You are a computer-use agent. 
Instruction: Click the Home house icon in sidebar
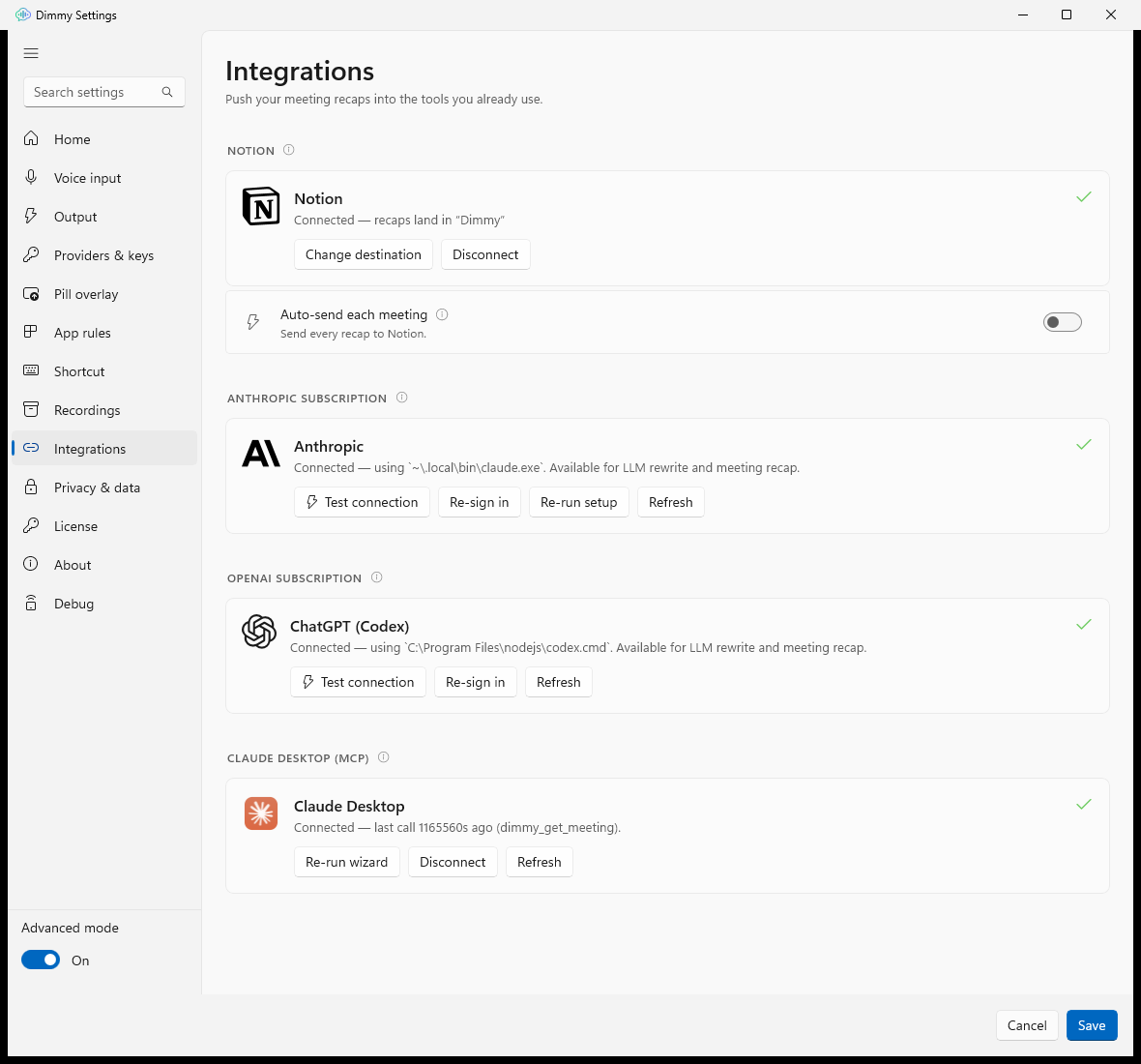(x=31, y=138)
